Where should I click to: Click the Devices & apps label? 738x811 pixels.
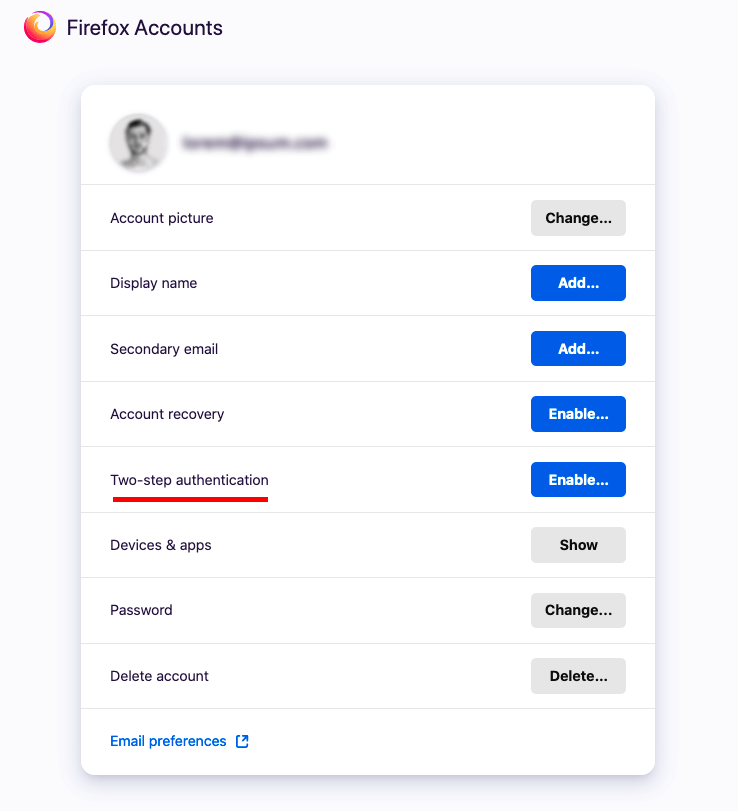tap(161, 545)
